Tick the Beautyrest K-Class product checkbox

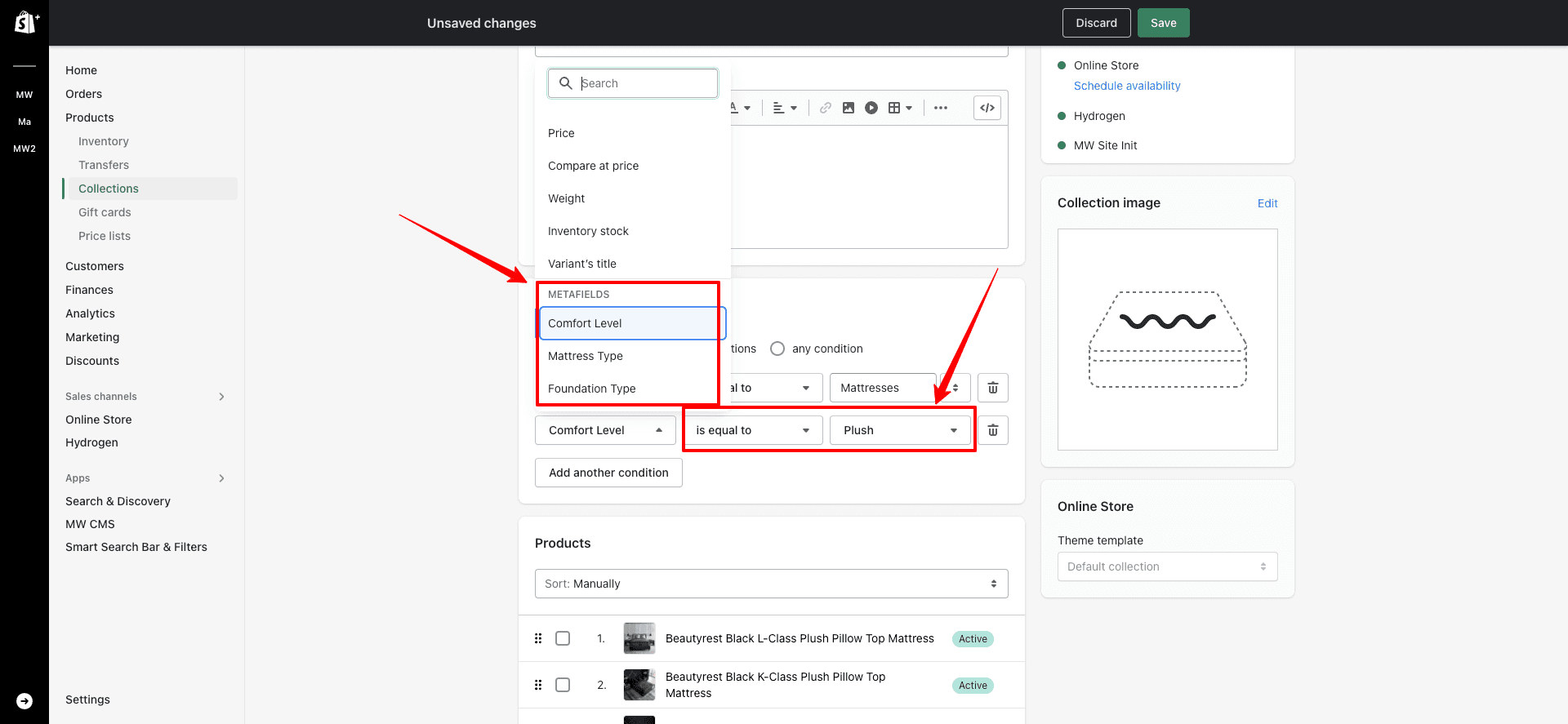(563, 685)
